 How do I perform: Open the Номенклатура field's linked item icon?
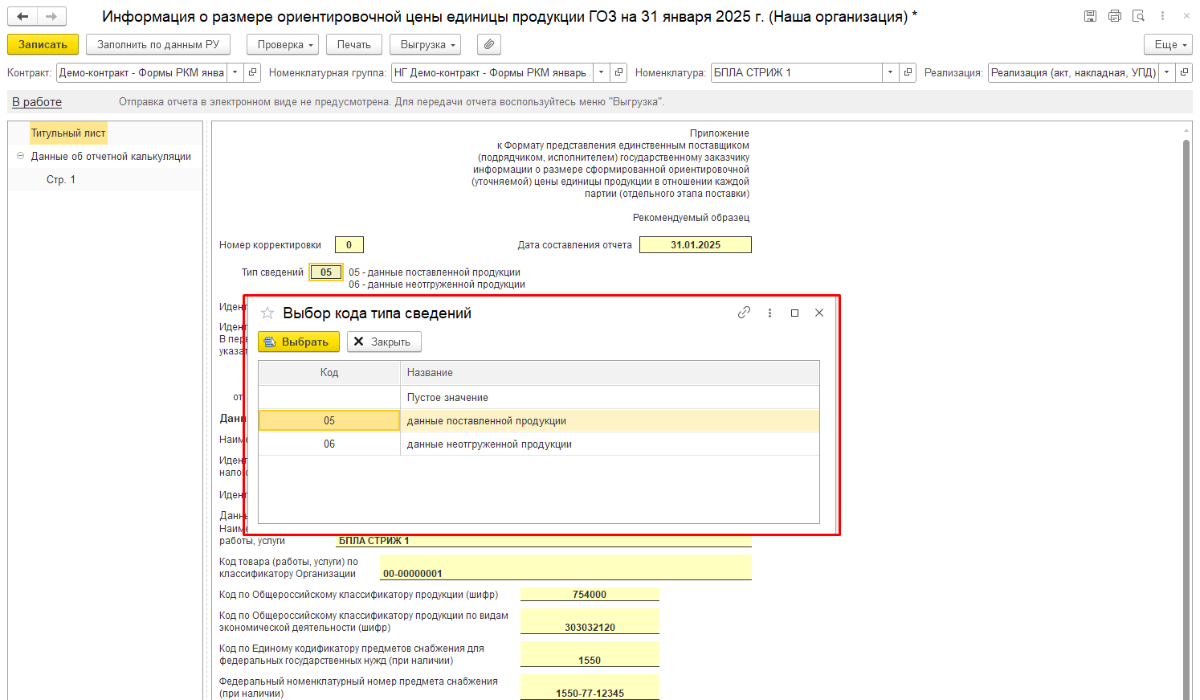(x=908, y=73)
